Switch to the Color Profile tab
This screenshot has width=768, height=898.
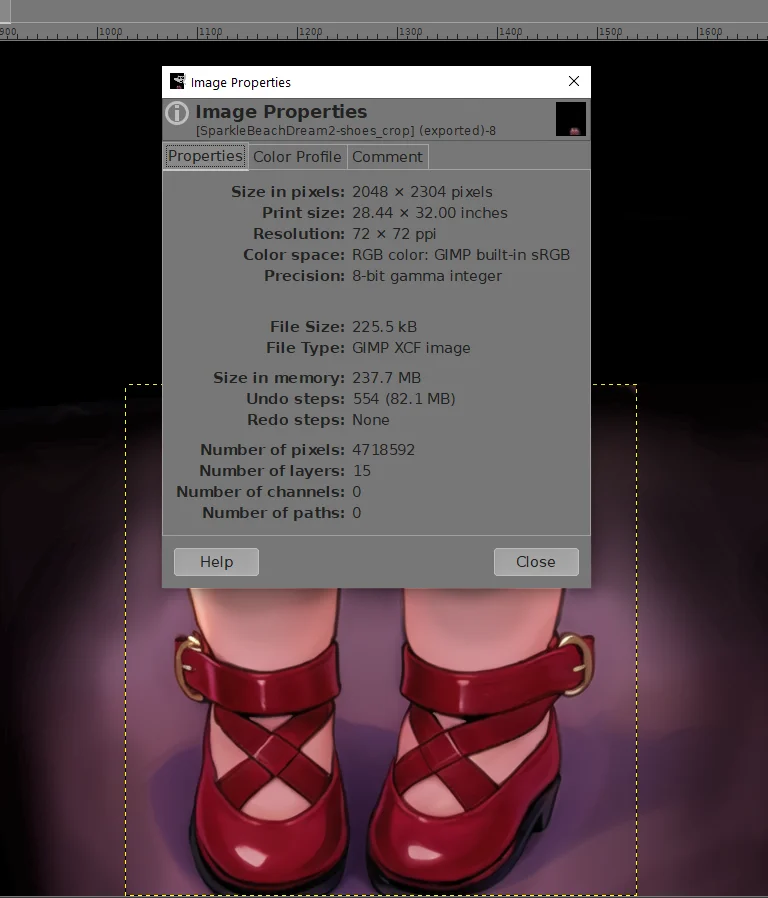tap(297, 157)
